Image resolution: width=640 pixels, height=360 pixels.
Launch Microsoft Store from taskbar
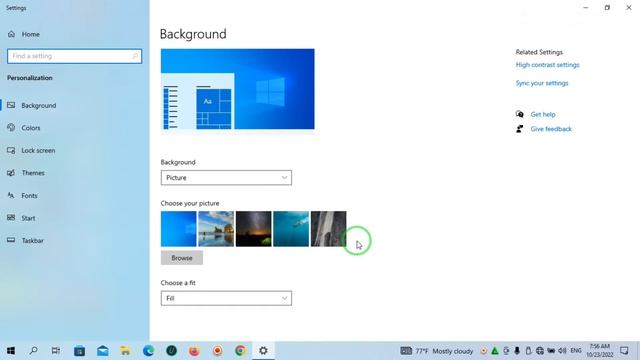coord(80,351)
